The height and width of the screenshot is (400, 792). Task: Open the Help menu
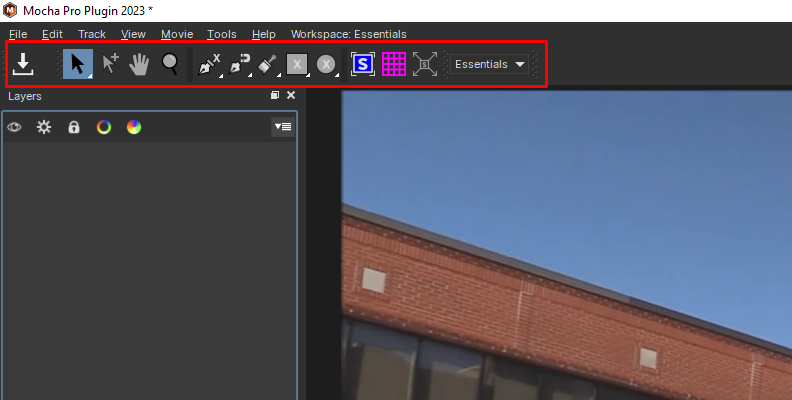[264, 34]
